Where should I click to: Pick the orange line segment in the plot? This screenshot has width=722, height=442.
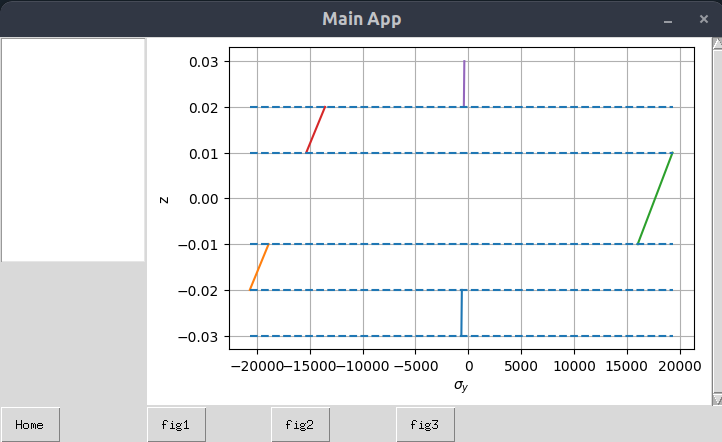coord(259,267)
